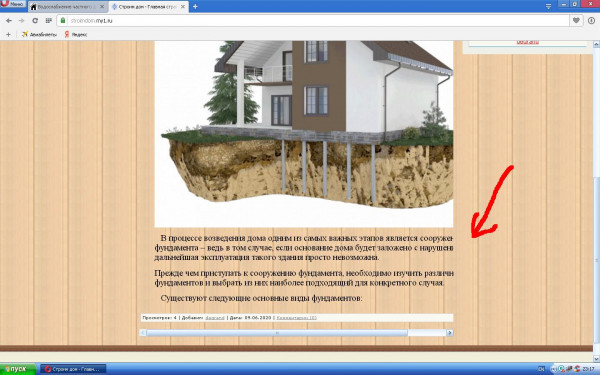The width and height of the screenshot is (600, 375).
Task: Click the horizontal scrollbar right arrow
Action: [450, 333]
